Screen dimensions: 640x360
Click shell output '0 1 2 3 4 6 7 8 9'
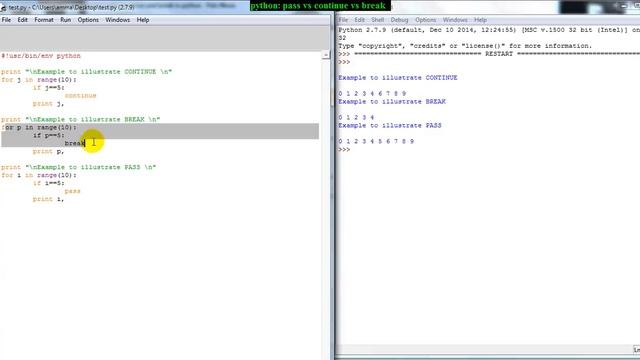pos(372,93)
